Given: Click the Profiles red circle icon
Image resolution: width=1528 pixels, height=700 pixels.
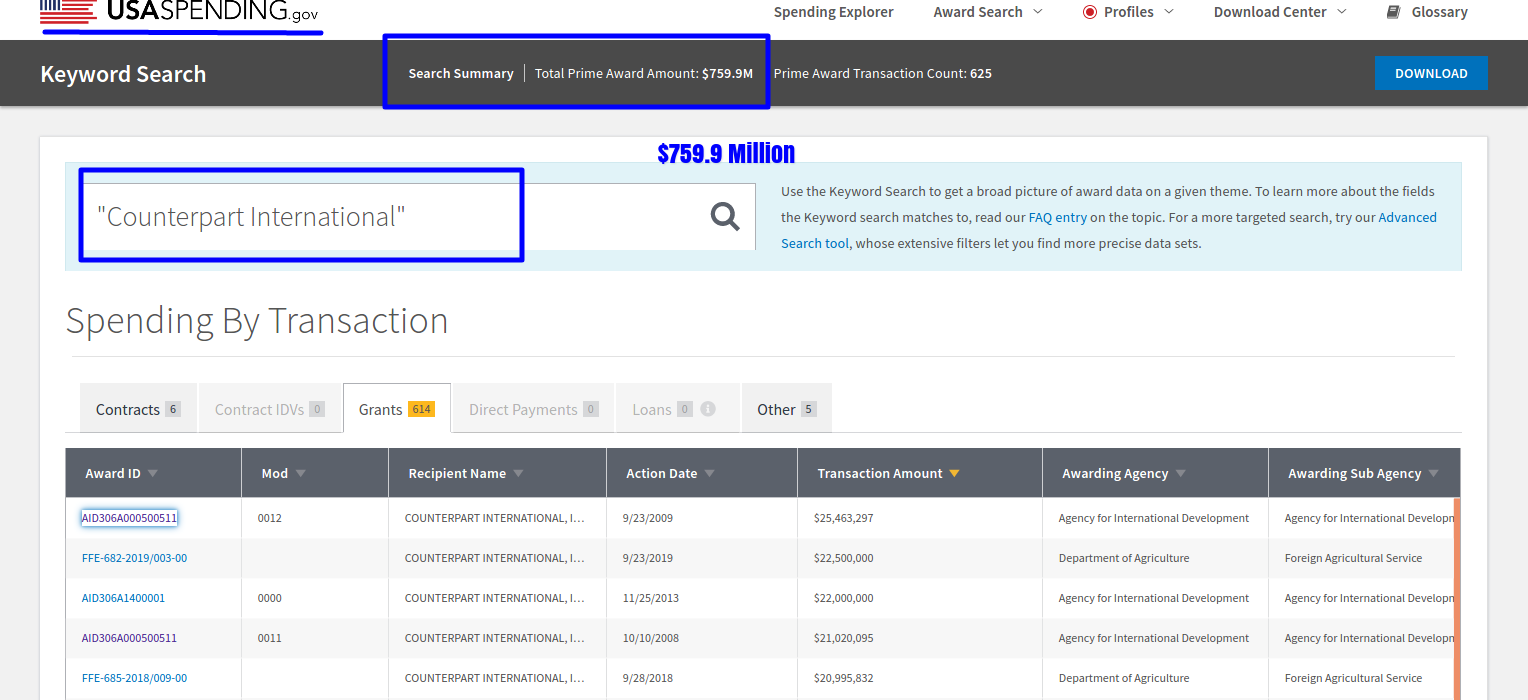Looking at the screenshot, I should pos(1090,12).
